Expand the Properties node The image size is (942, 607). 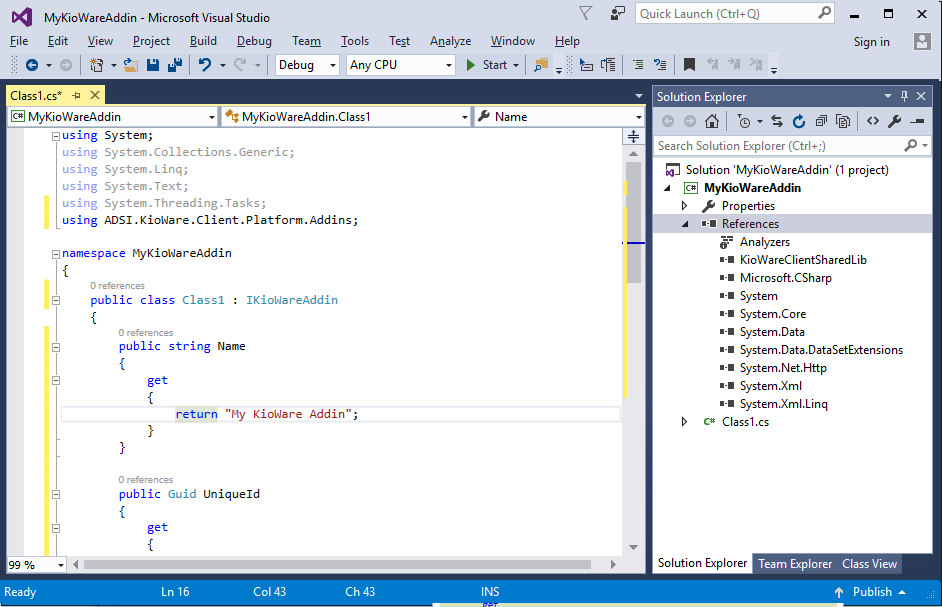tap(684, 206)
